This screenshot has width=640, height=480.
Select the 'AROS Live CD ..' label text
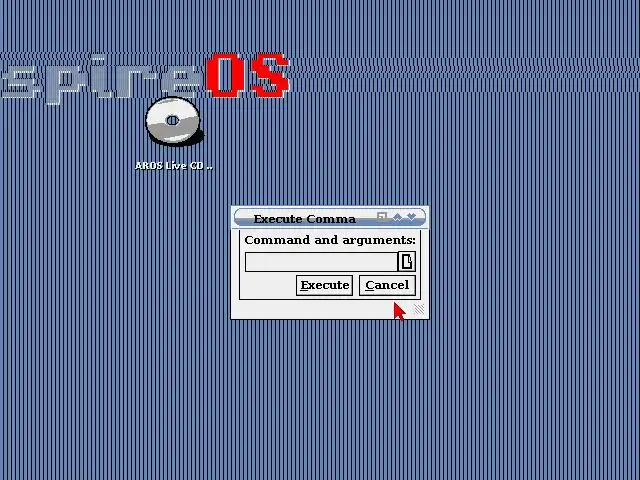(x=174, y=166)
